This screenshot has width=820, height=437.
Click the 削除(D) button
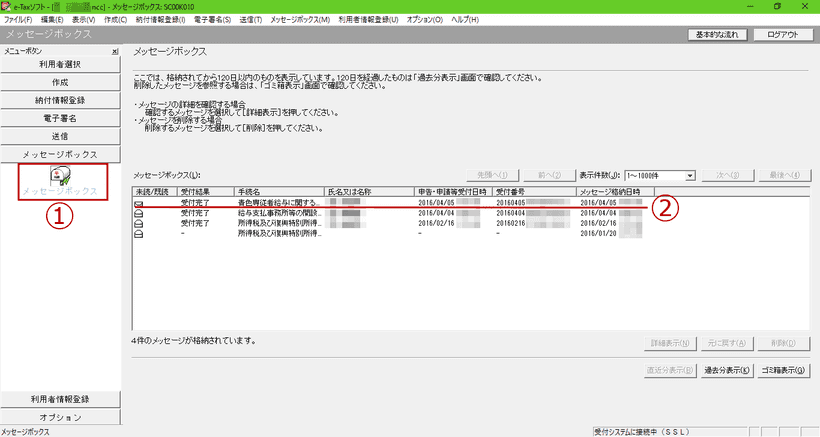coord(783,343)
